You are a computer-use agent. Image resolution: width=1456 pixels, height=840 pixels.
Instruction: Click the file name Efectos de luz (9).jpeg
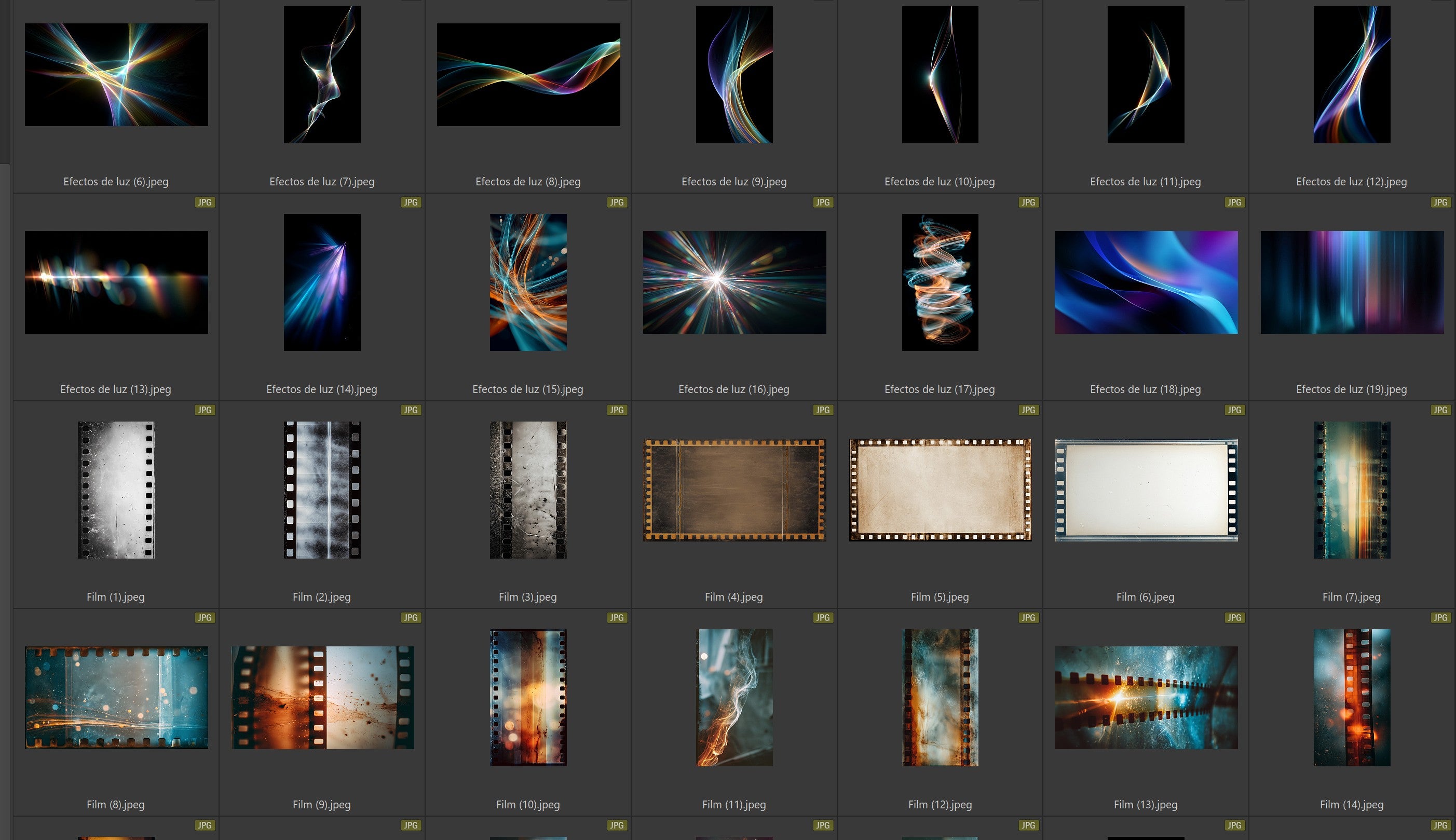(734, 182)
